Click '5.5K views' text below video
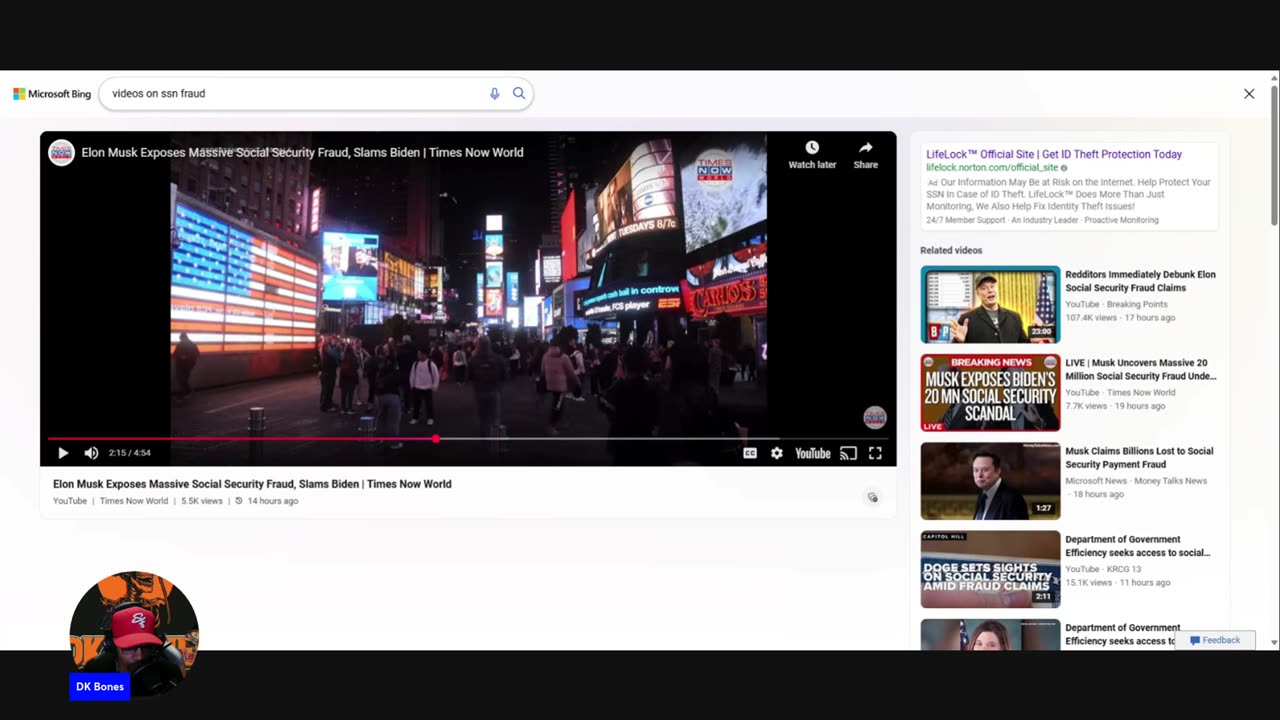This screenshot has height=720, width=1280. point(202,501)
